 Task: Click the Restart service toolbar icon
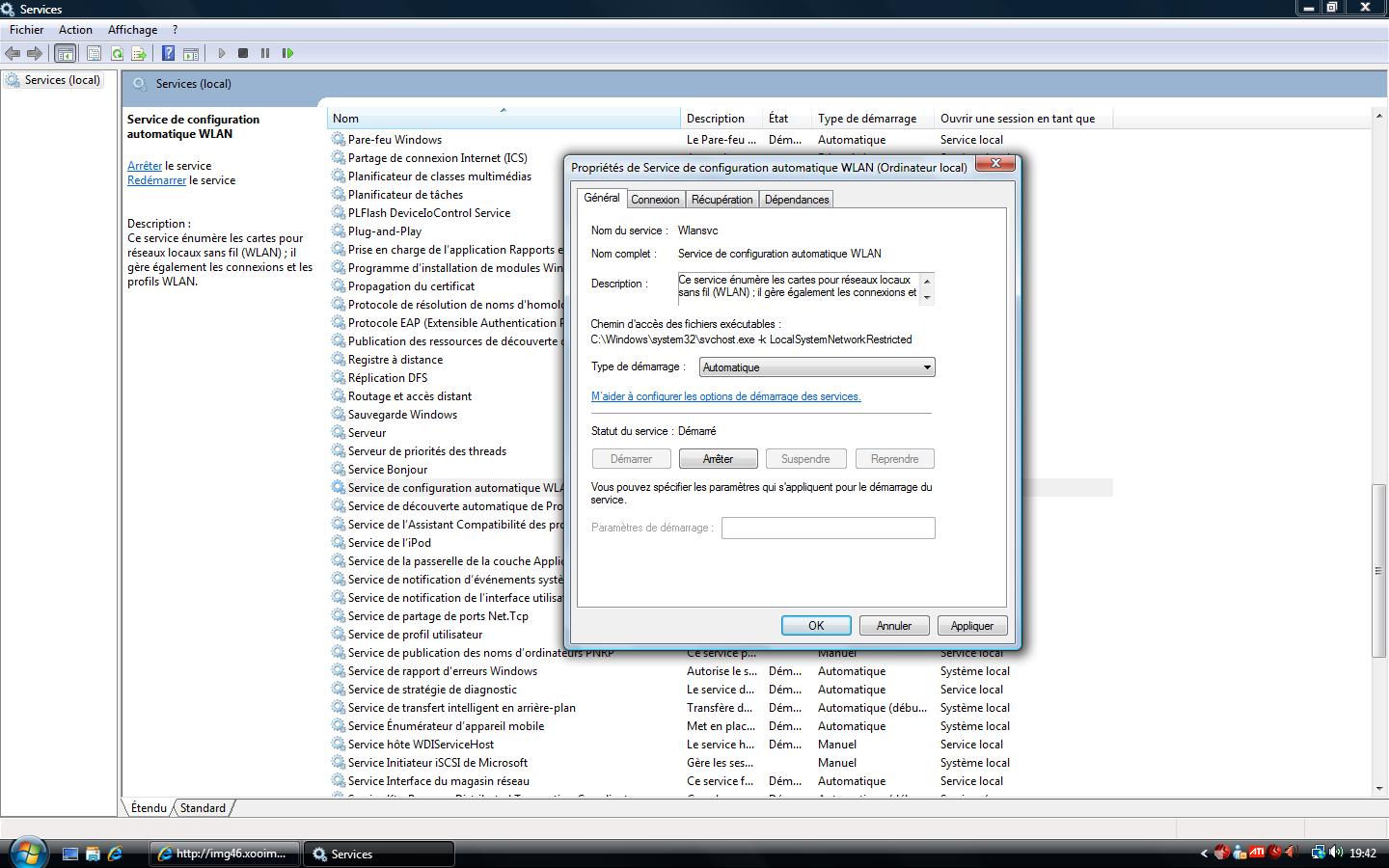click(287, 53)
